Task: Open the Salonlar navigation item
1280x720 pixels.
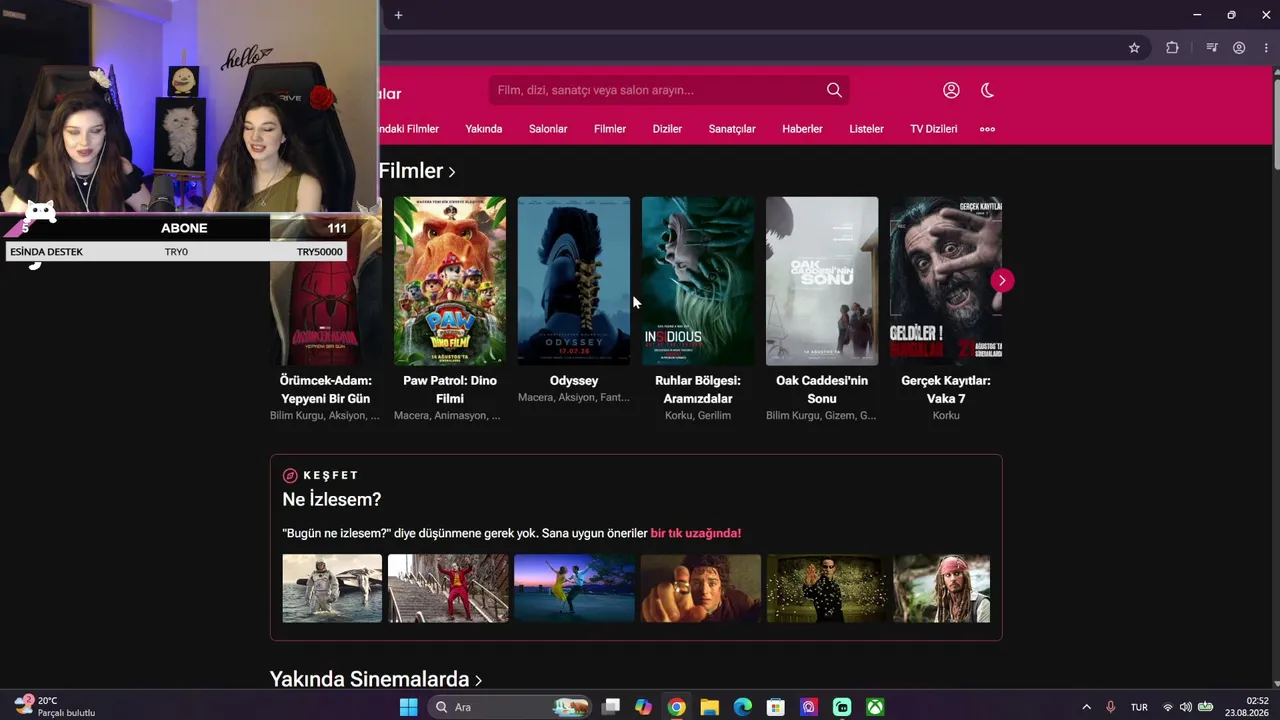Action: pos(548,129)
